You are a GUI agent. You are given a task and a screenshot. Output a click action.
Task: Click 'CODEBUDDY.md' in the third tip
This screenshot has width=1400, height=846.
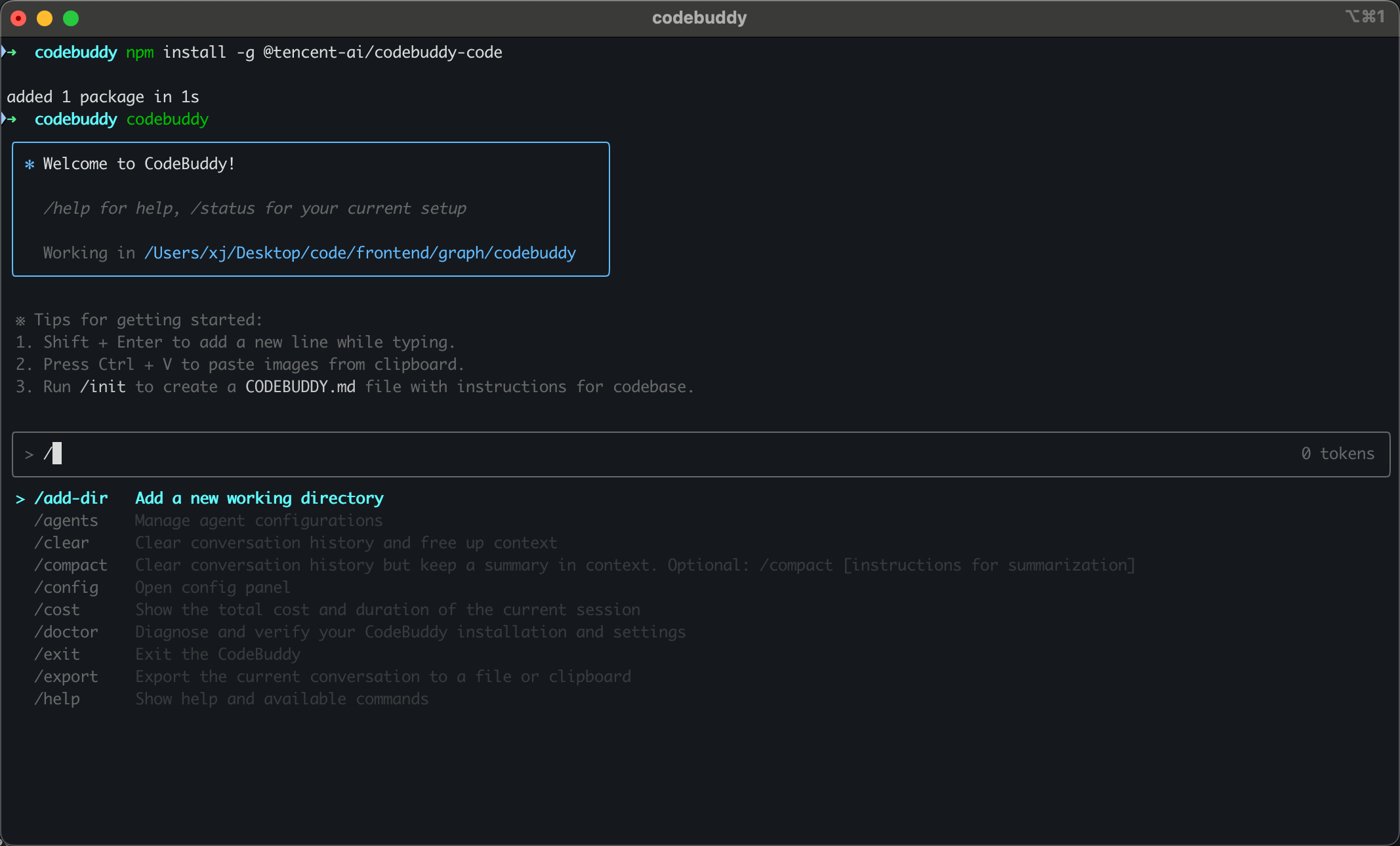click(x=300, y=387)
